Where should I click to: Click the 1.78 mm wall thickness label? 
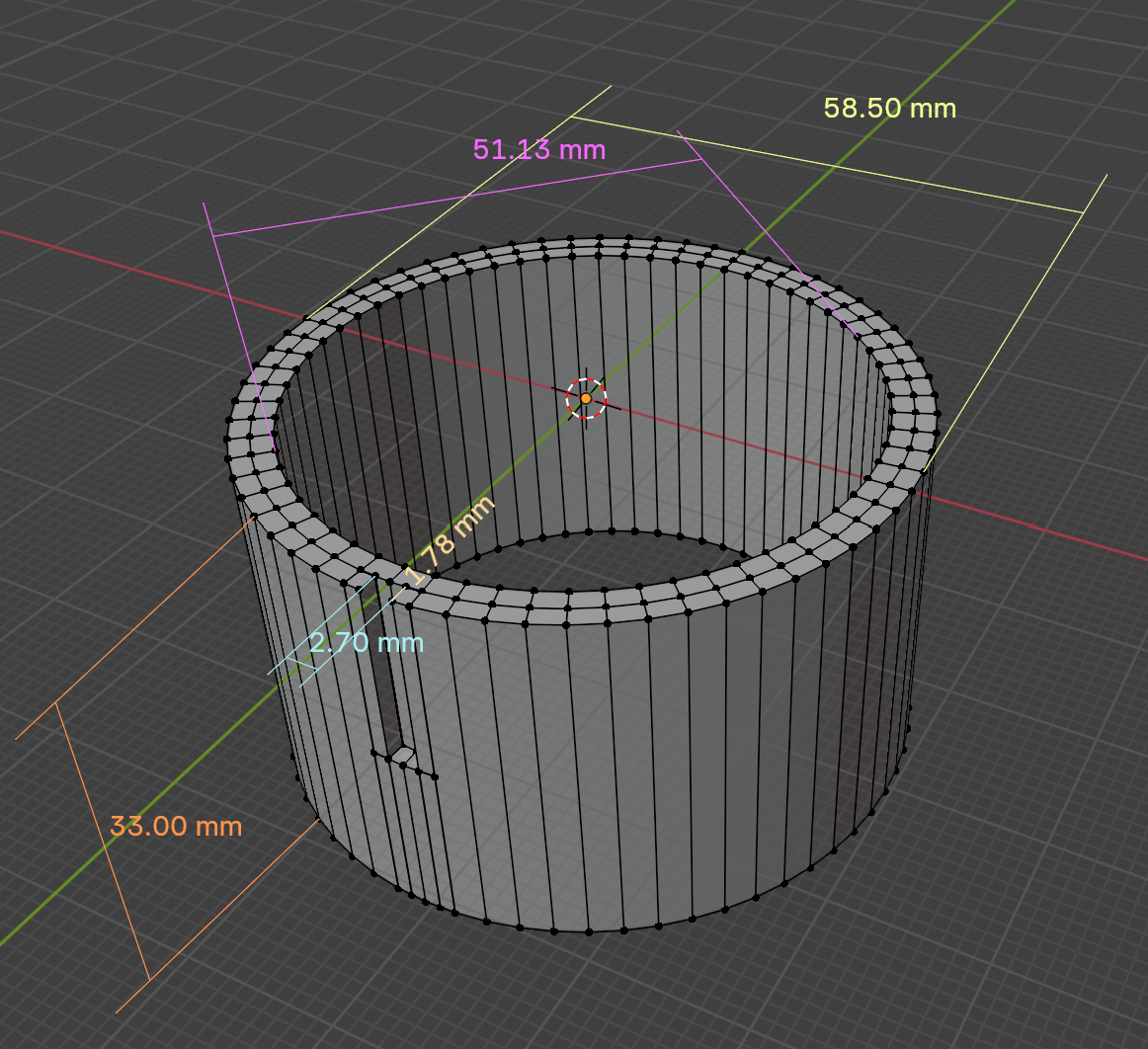click(450, 540)
